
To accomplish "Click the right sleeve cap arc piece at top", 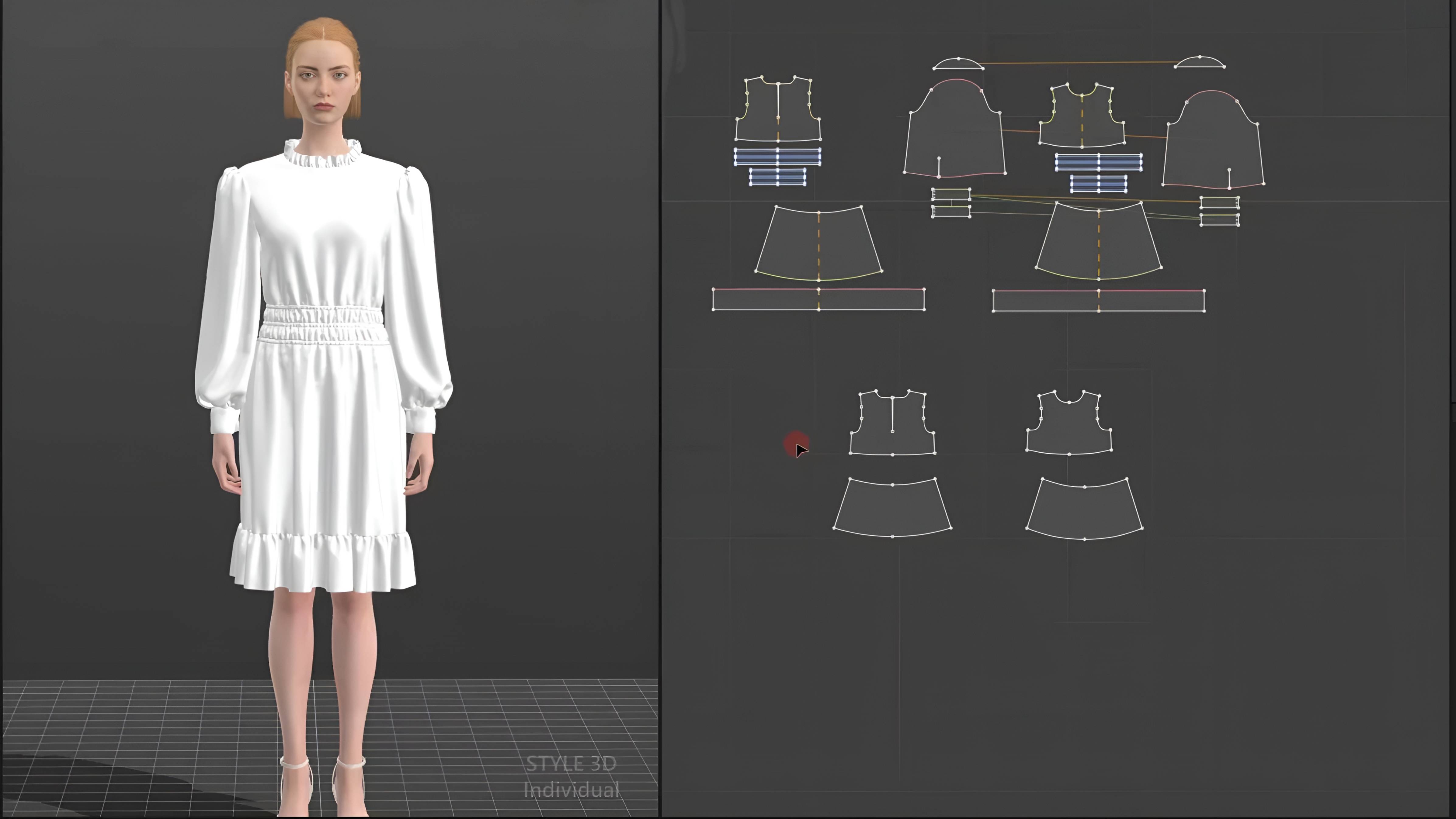I will tap(1199, 63).
